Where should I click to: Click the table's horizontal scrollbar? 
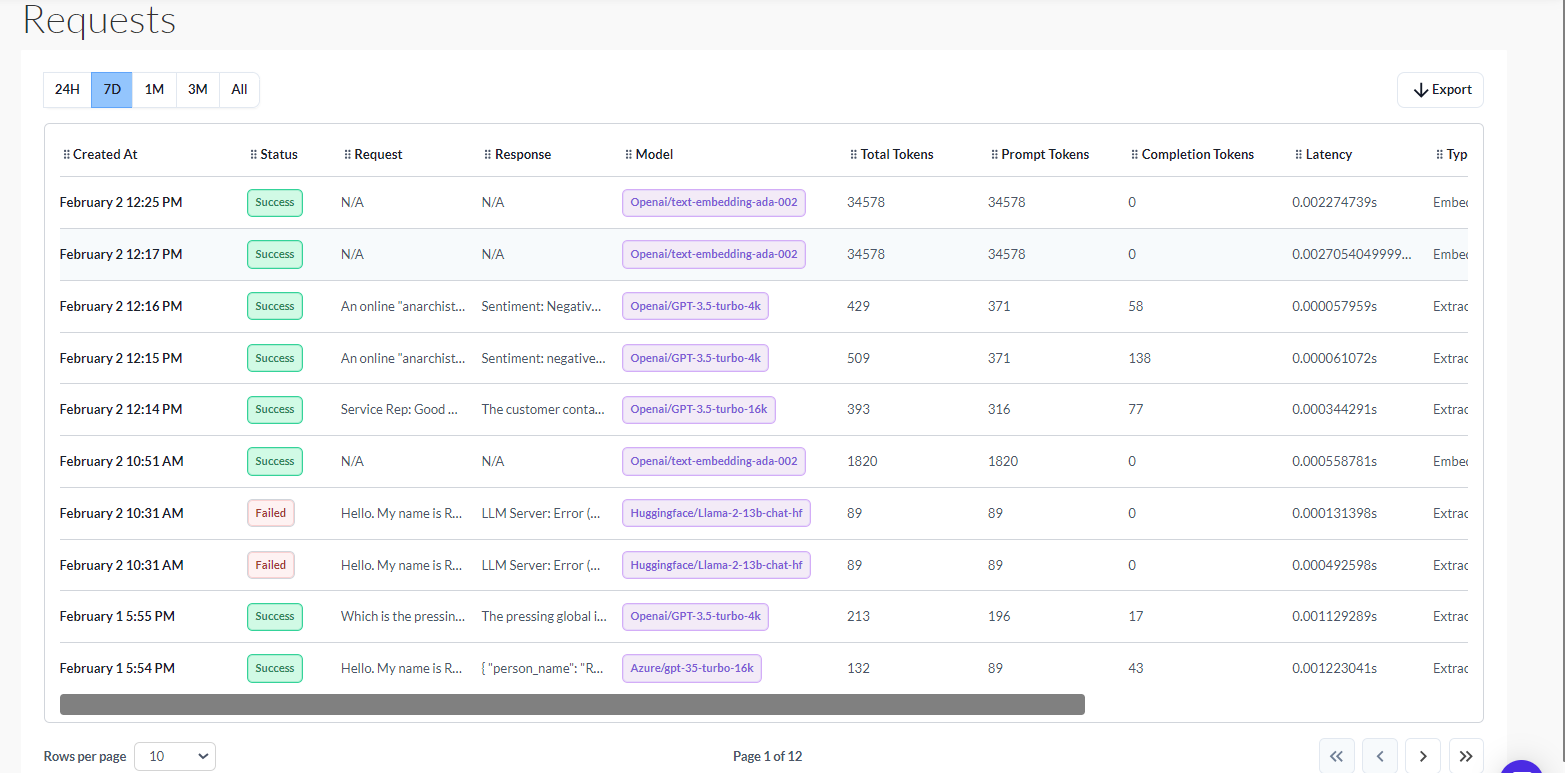pos(572,704)
